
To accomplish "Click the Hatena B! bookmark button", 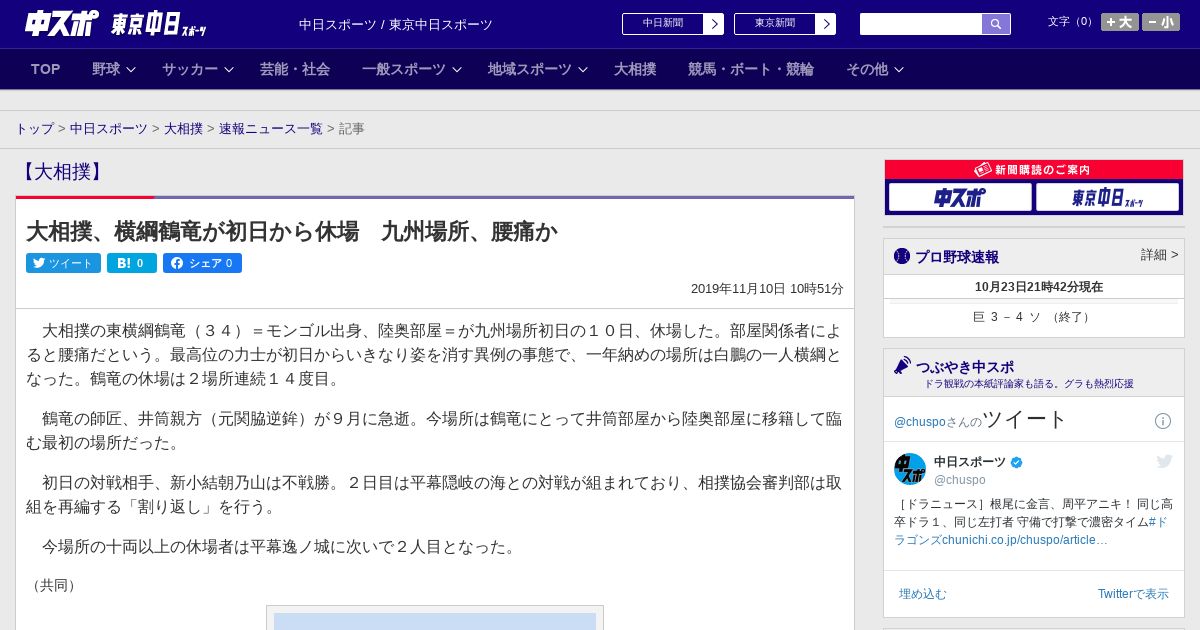I will (131, 263).
